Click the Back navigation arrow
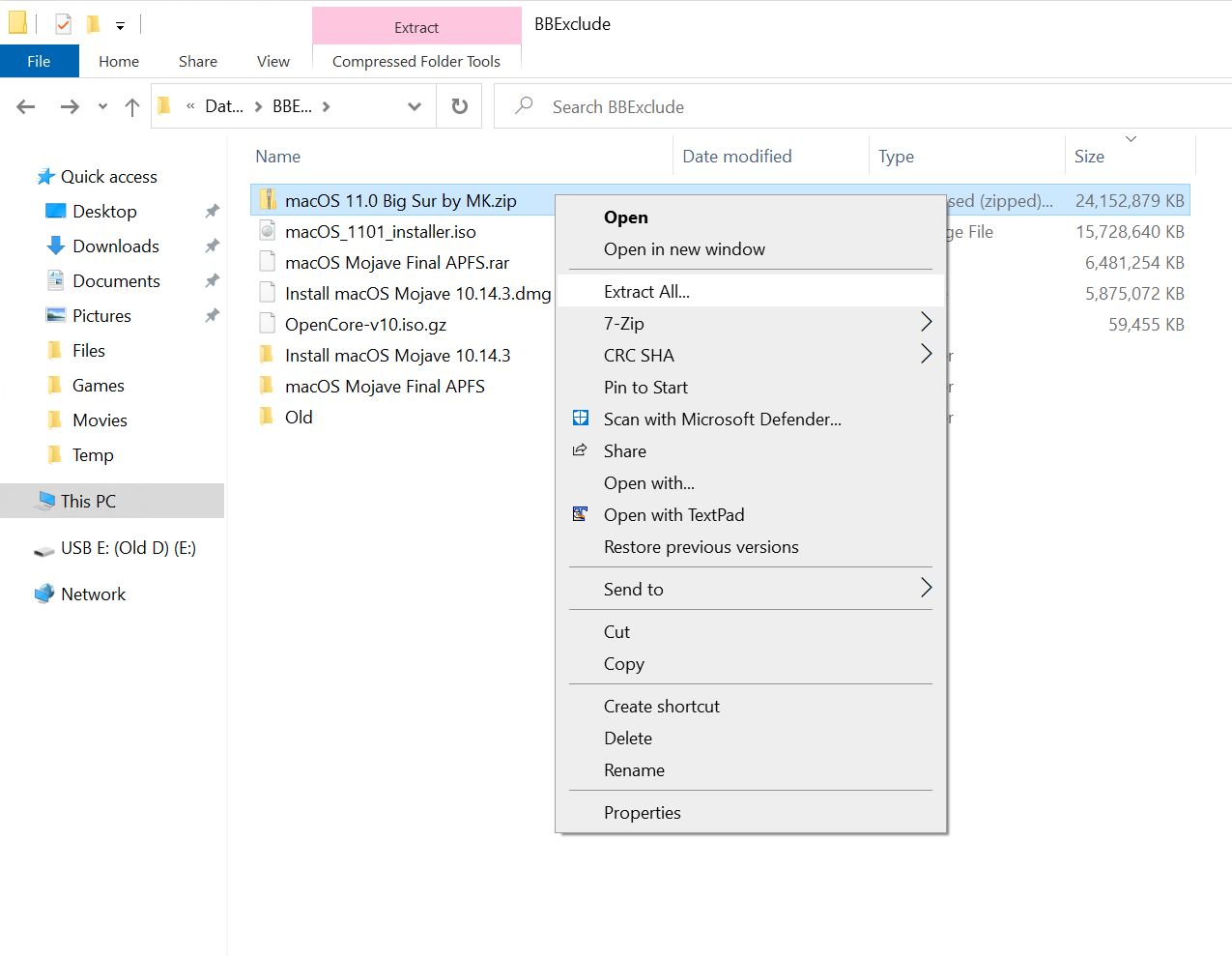 [26, 107]
